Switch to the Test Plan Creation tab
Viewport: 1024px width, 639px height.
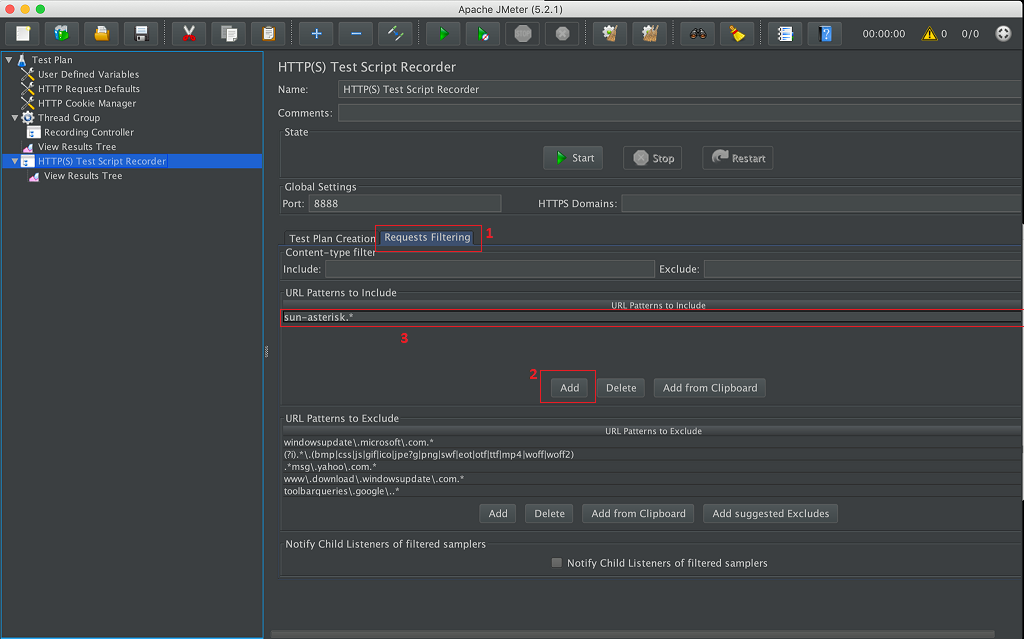332,238
